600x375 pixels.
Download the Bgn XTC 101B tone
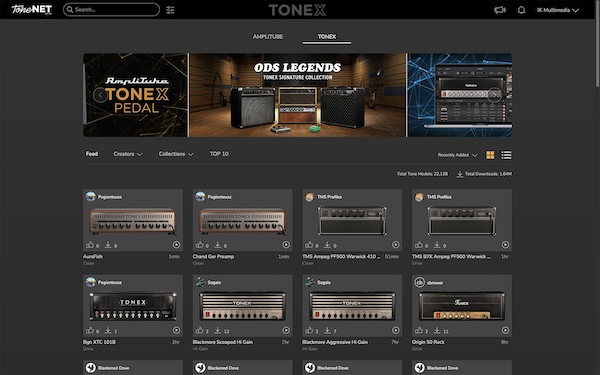pyautogui.click(x=108, y=330)
